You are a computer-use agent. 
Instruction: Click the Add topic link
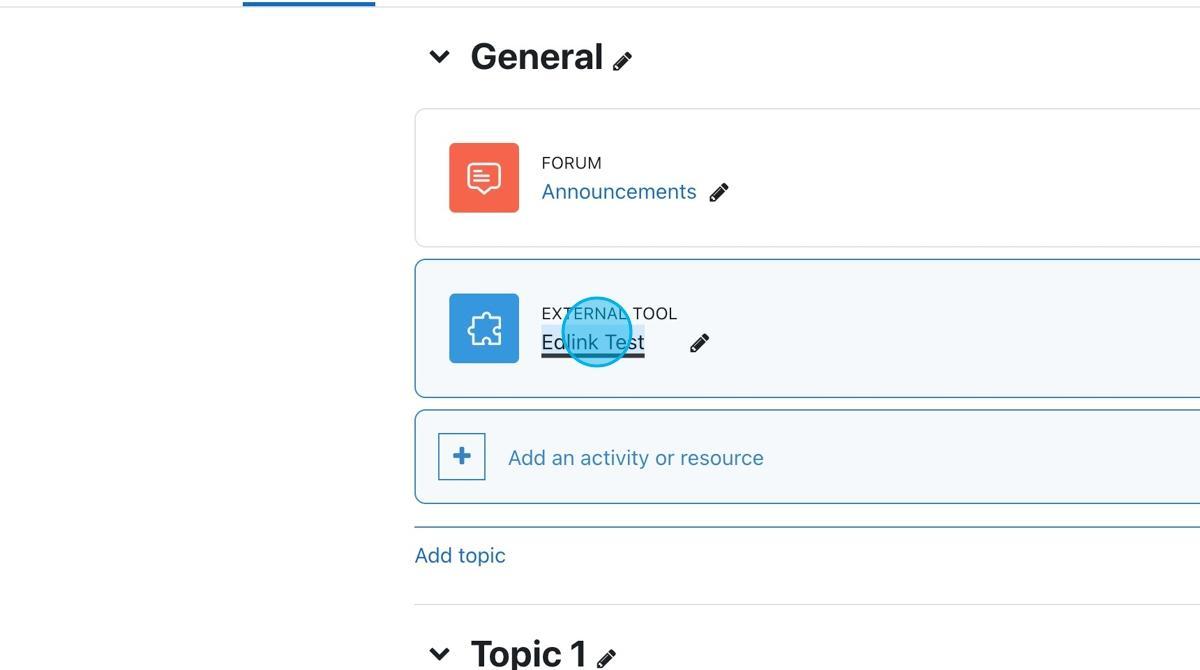[x=460, y=556]
